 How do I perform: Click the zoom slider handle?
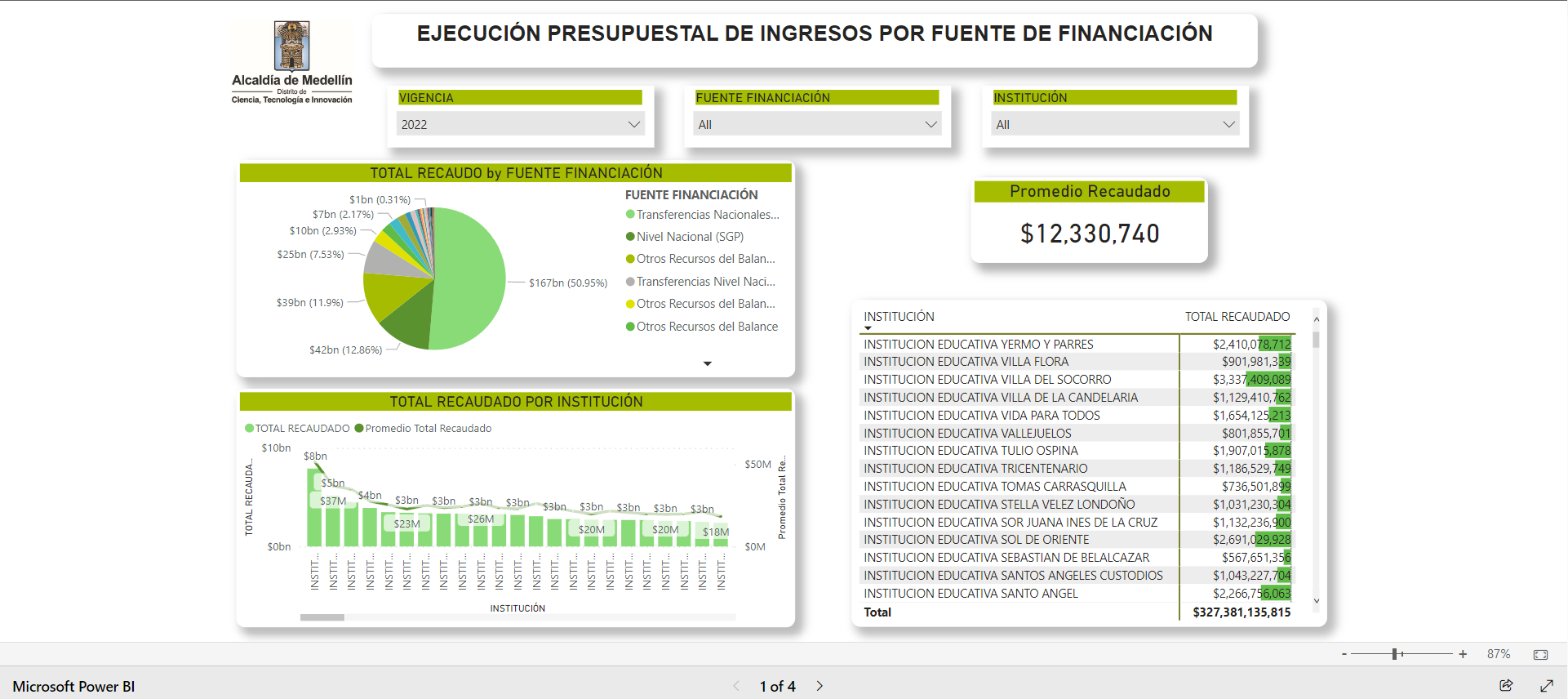(x=1396, y=654)
